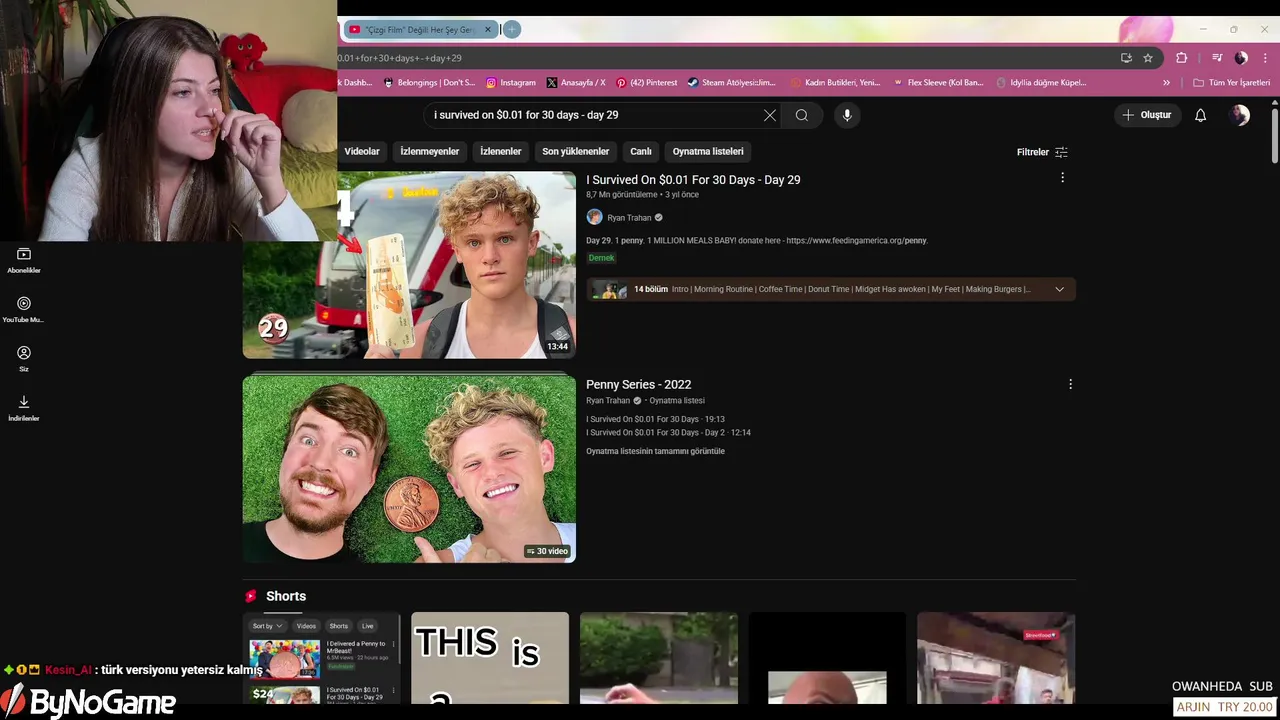This screenshot has height=720, width=1280.
Task: Click the install/cast icon in address bar
Action: pos(1126,58)
